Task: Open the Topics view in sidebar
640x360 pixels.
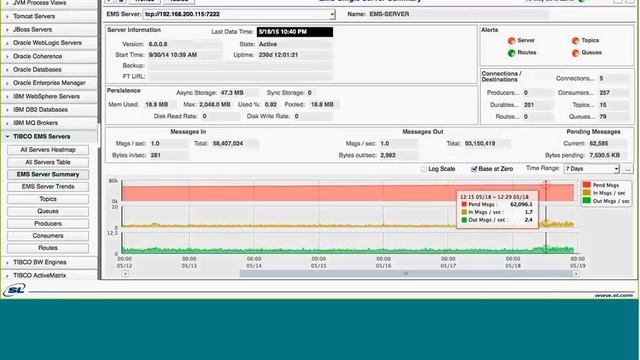Action: pyautogui.click(x=48, y=199)
